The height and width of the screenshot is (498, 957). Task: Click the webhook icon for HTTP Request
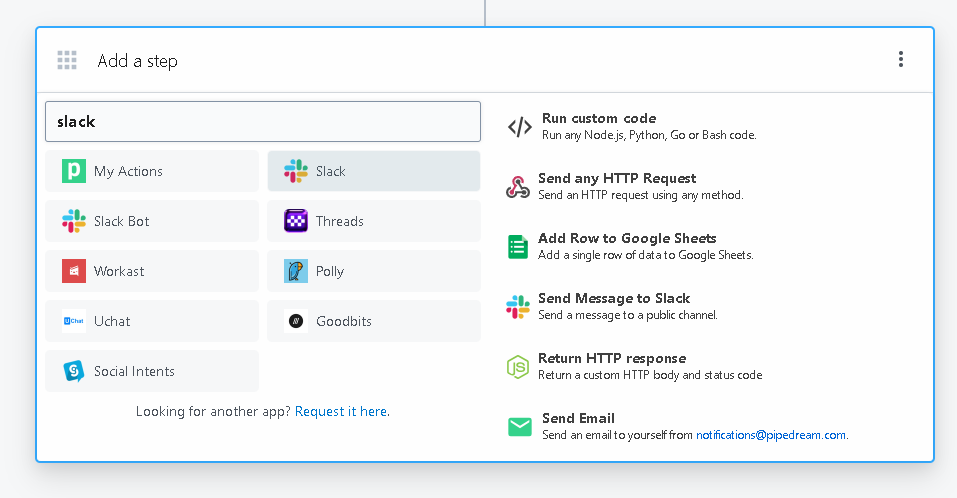[518, 187]
